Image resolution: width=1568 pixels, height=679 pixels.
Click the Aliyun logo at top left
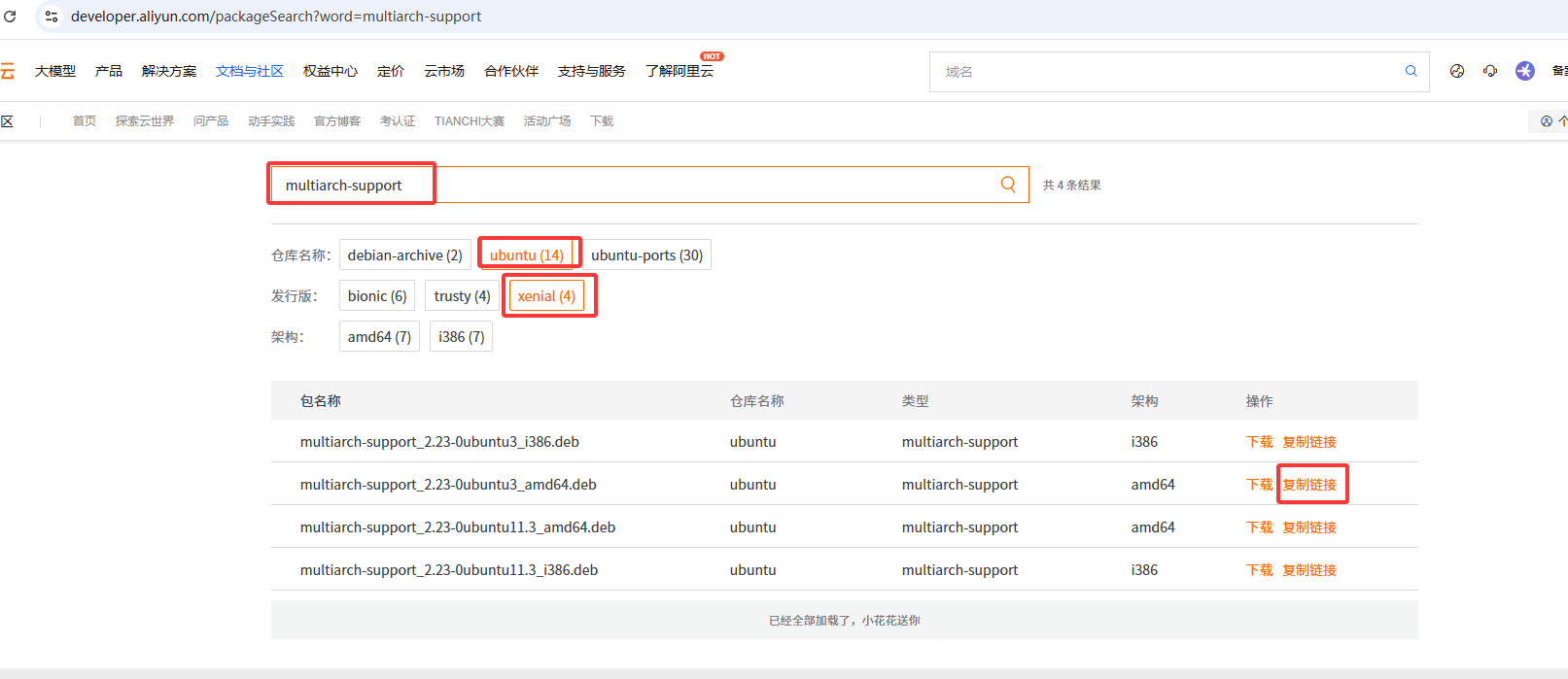pyautogui.click(x=7, y=71)
